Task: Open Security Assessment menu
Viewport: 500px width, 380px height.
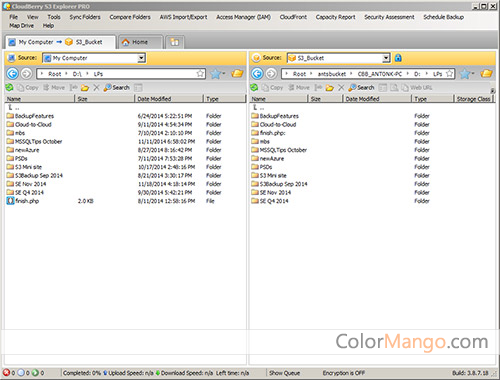Action: click(x=389, y=17)
